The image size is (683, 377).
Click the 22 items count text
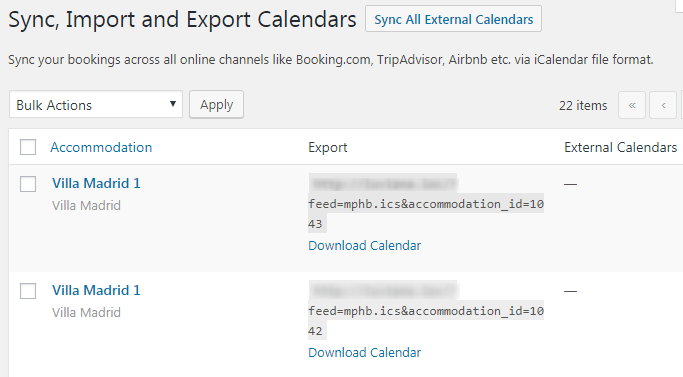point(583,105)
